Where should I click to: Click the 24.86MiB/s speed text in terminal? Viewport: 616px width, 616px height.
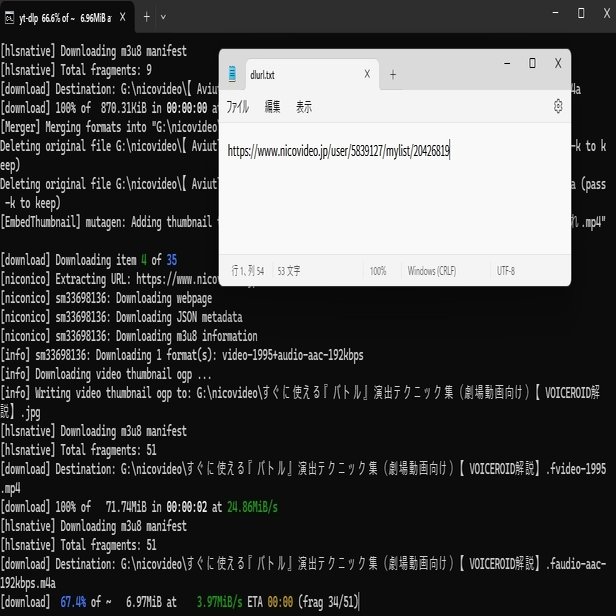[x=252, y=507]
